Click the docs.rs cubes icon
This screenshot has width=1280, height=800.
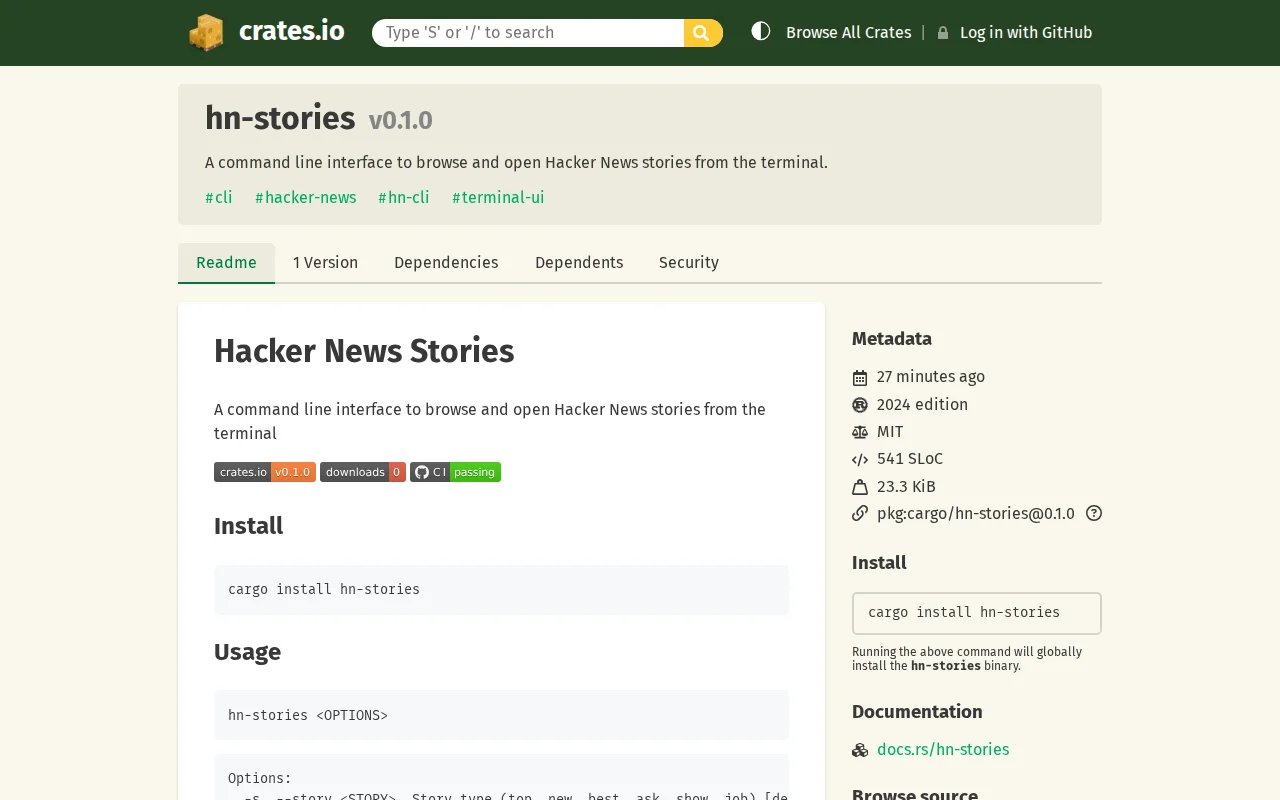point(860,750)
